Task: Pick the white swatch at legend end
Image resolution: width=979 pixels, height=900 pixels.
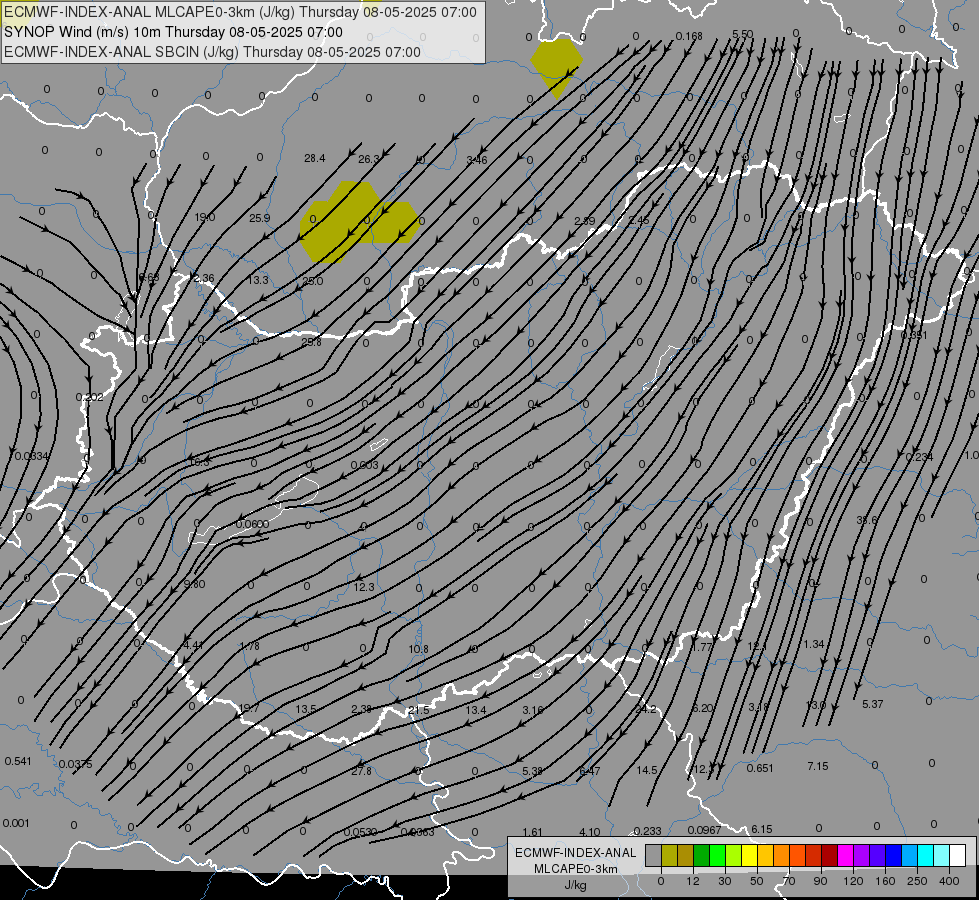Action: pos(957,856)
